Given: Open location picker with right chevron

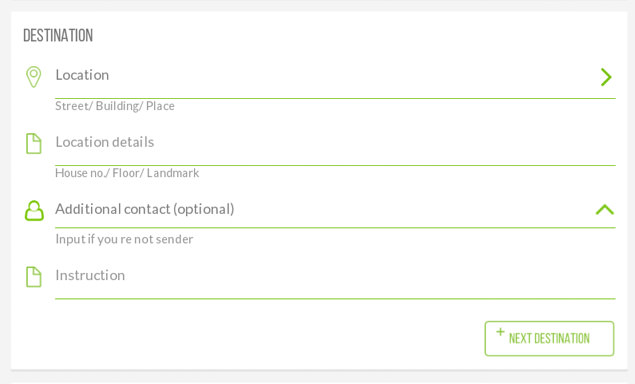Looking at the screenshot, I should coord(606,77).
